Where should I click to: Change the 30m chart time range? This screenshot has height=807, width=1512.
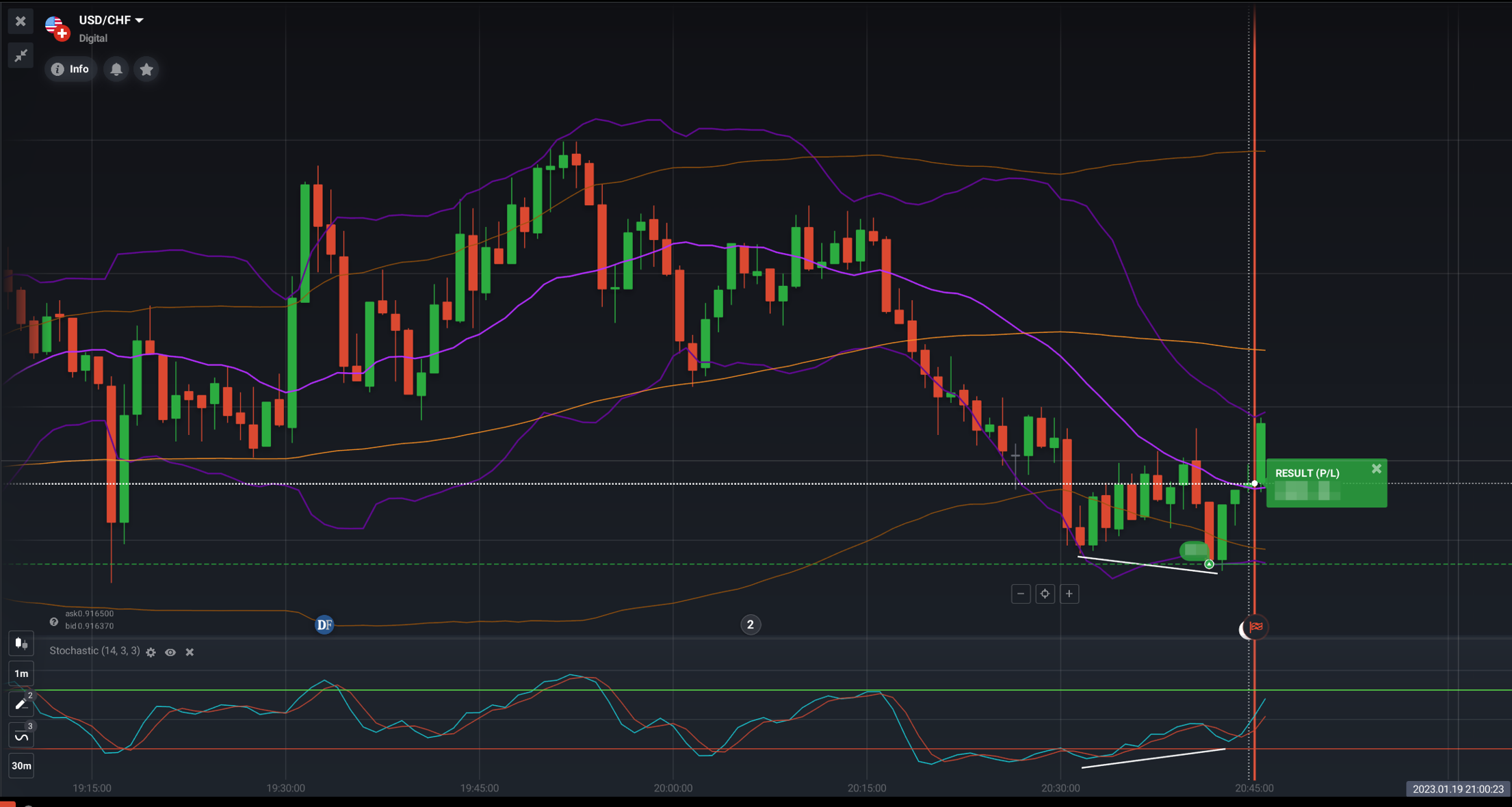21,766
